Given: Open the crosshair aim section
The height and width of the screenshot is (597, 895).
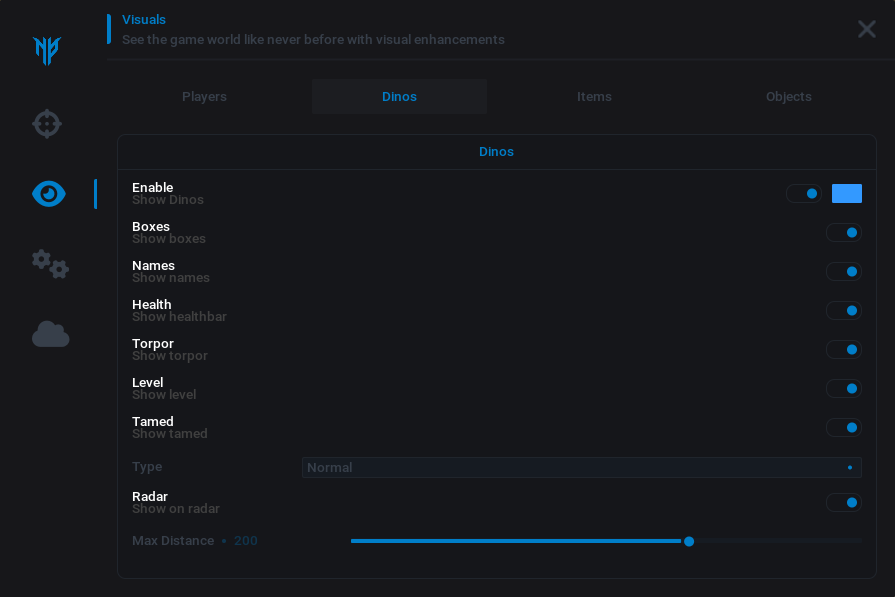Looking at the screenshot, I should [47, 124].
